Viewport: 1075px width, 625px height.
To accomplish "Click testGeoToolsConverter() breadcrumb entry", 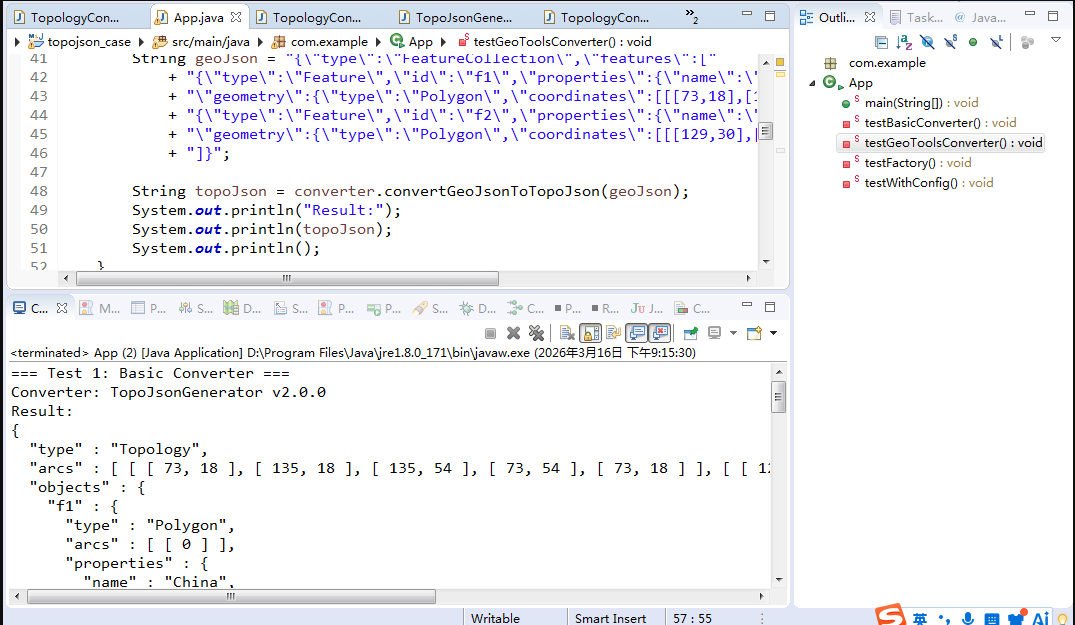I will pos(562,42).
